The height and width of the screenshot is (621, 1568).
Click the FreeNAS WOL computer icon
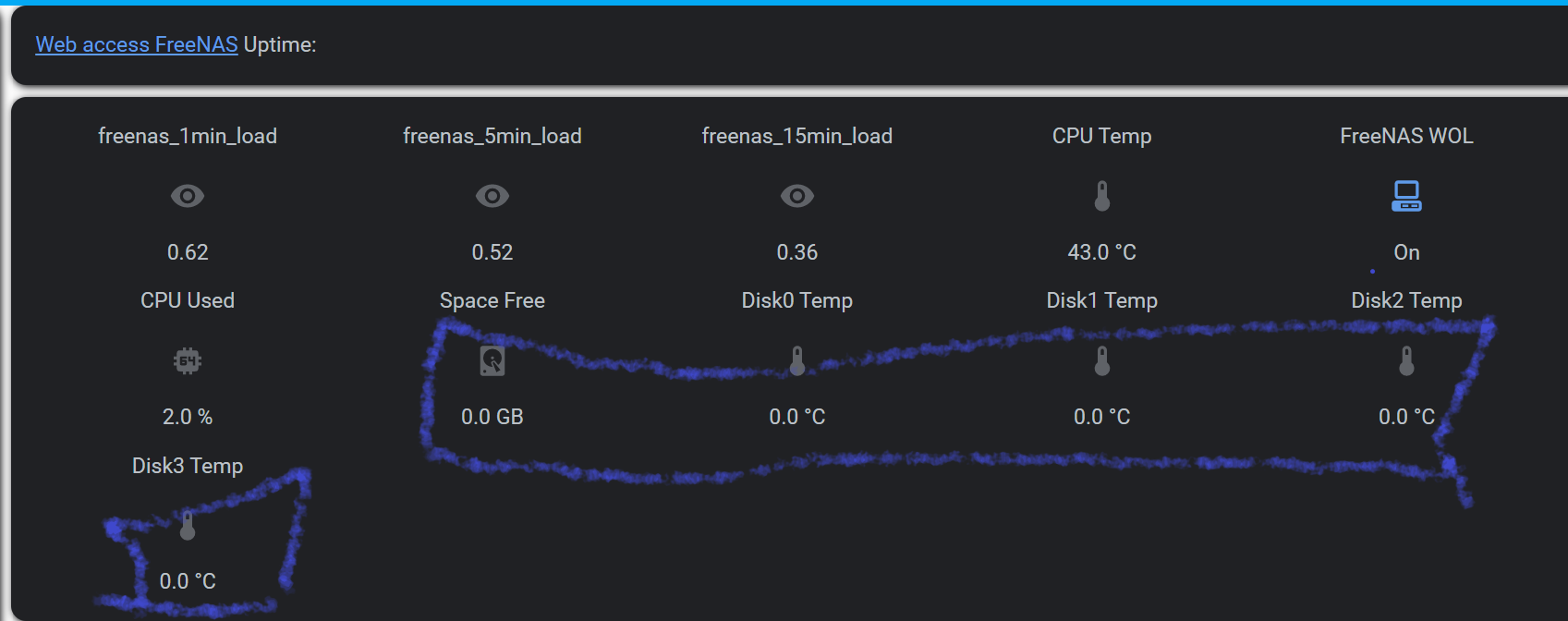pyautogui.click(x=1406, y=195)
